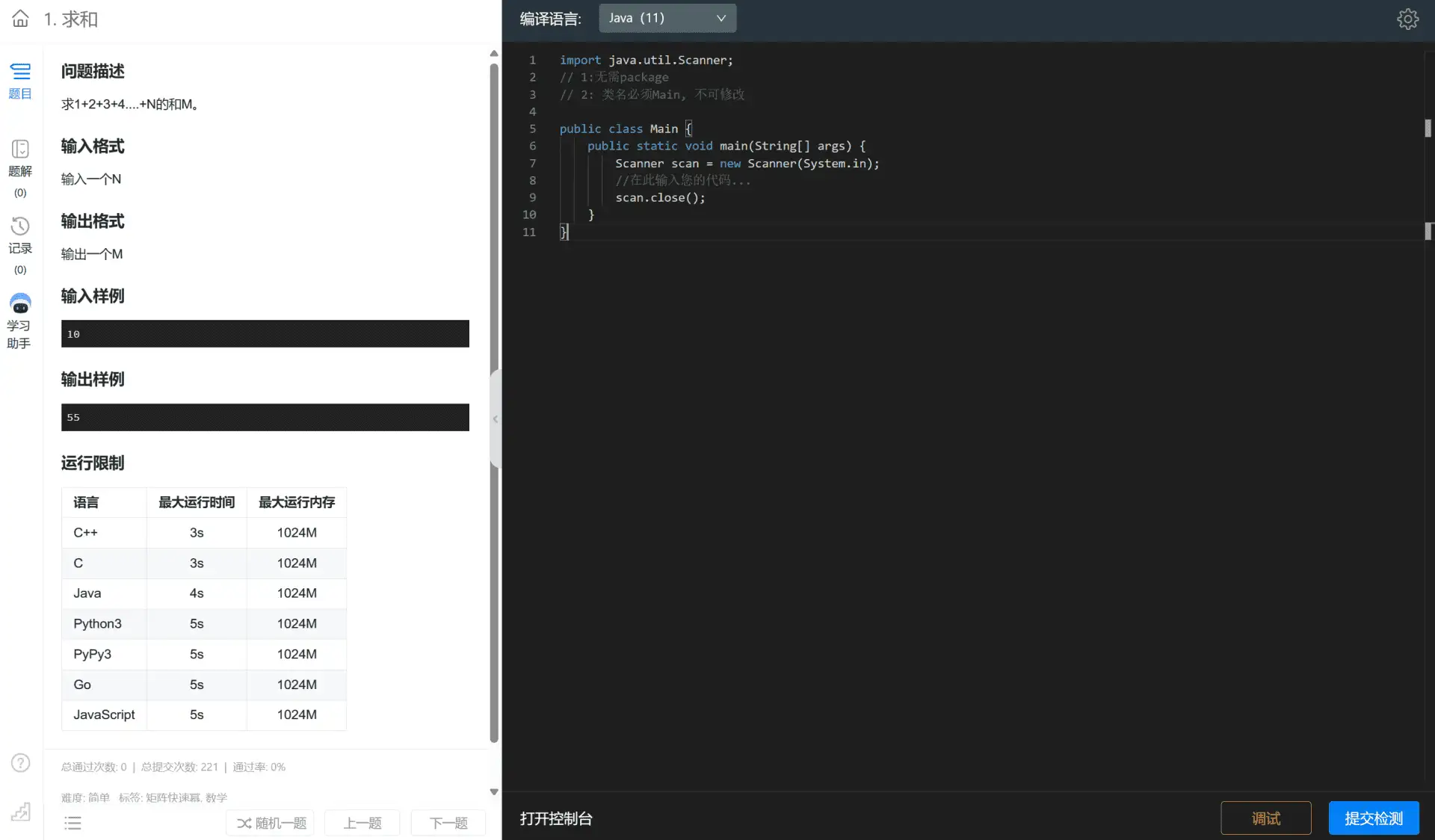Click the ranking stairs icon at bottom left

pos(20,812)
